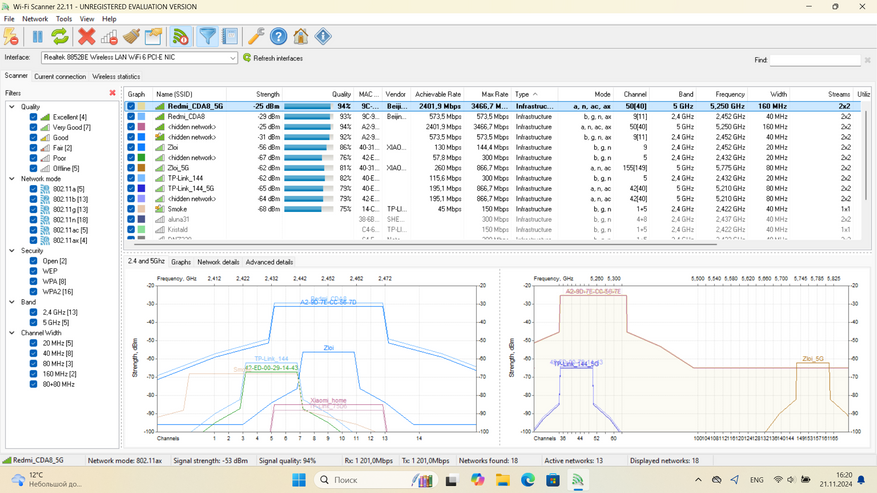
Task: Toggle the funnel filter toolbar icon
Action: pyautogui.click(x=207, y=37)
